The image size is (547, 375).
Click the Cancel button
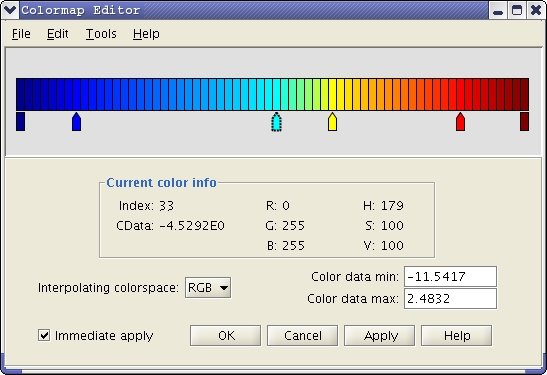[x=302, y=336]
